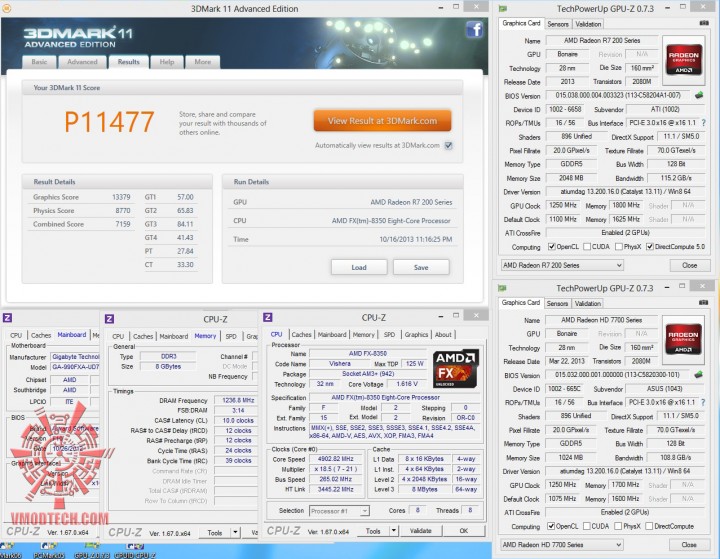Toggle Automatically view results at 3DMark.com
720x559 pixels.
[449, 146]
